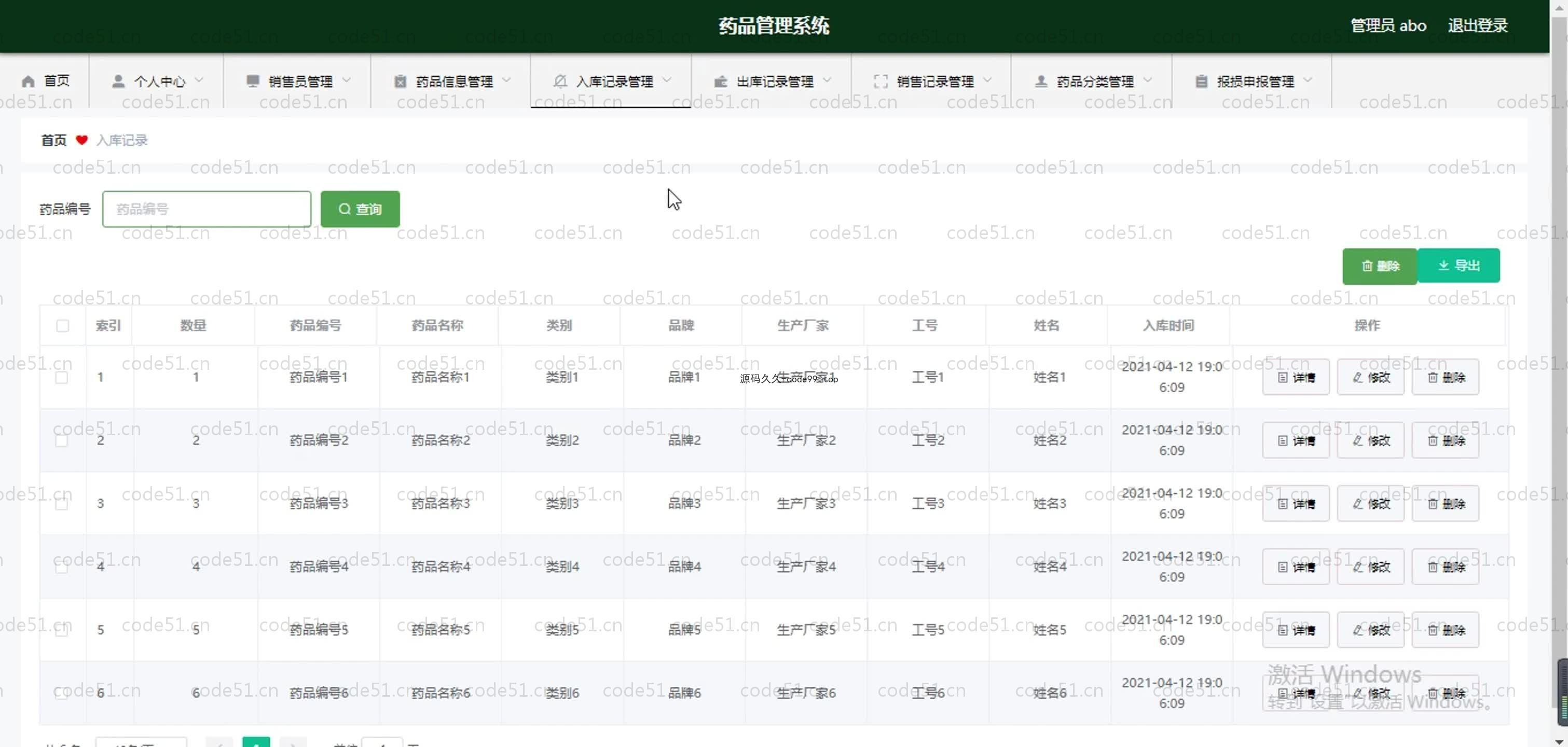The width and height of the screenshot is (1568, 747).
Task: Click the edit pencil icon in row 药品编号2
Action: tap(1357, 441)
